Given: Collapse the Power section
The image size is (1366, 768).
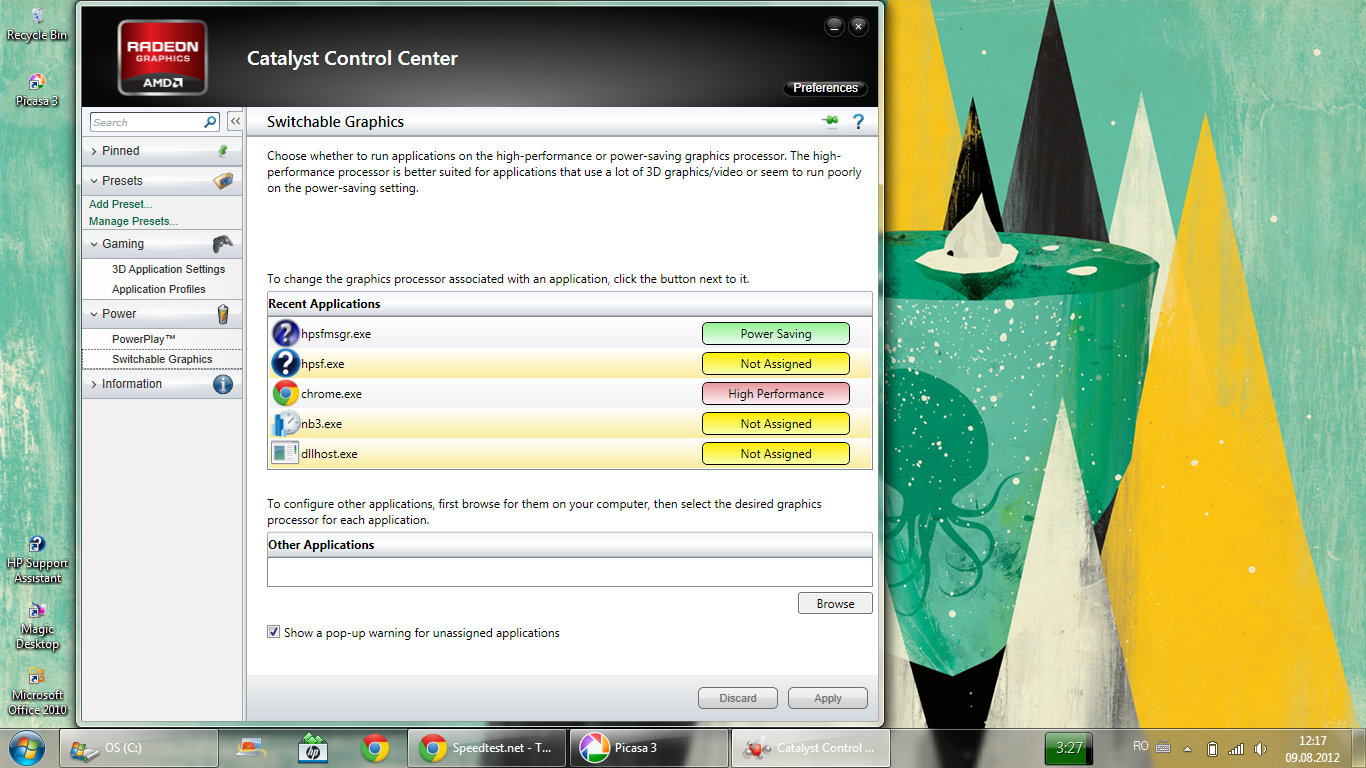Looking at the screenshot, I should (x=162, y=314).
